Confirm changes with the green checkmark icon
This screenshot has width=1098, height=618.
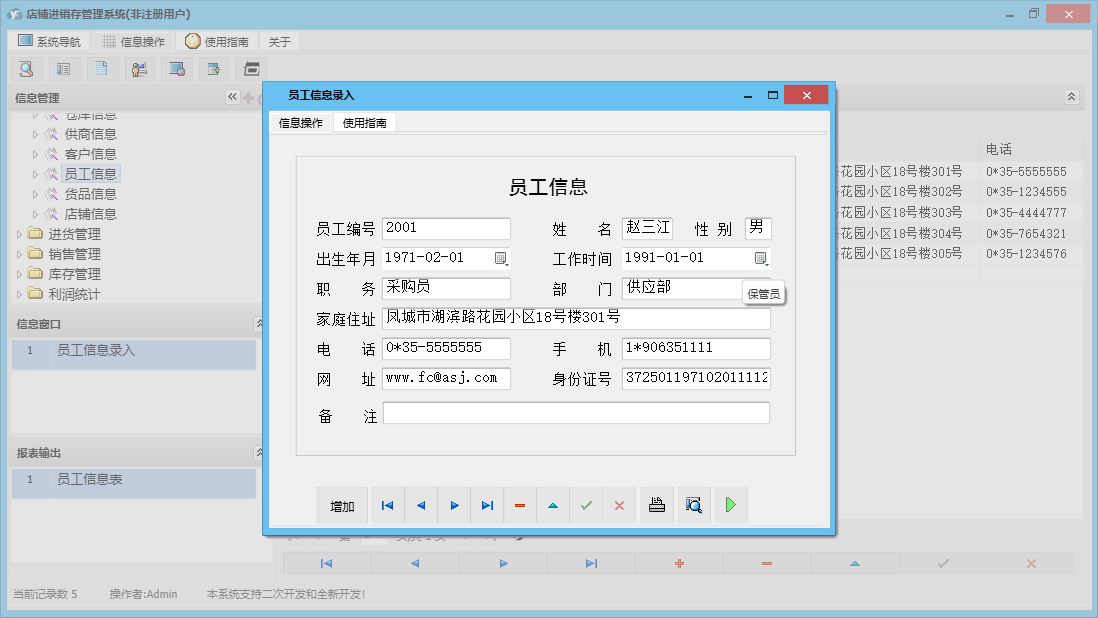[586, 505]
